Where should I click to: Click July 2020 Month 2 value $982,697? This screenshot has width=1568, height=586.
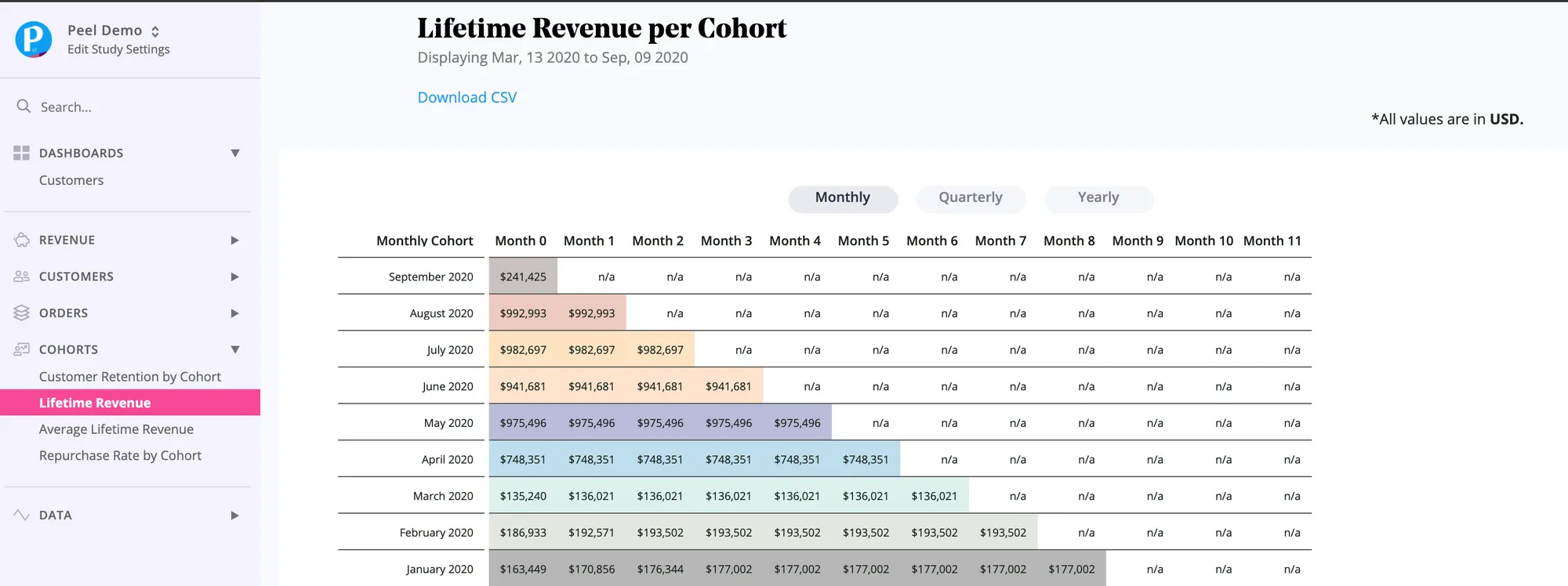[x=660, y=350]
